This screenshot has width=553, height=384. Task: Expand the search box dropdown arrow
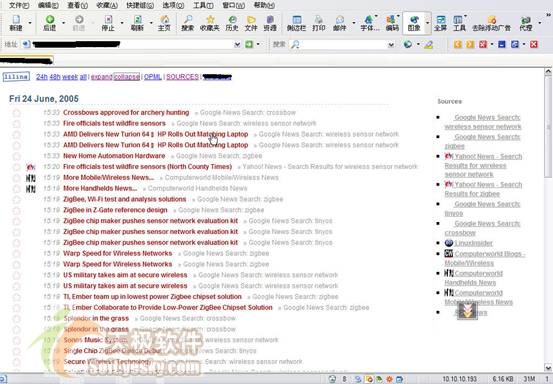[391, 44]
